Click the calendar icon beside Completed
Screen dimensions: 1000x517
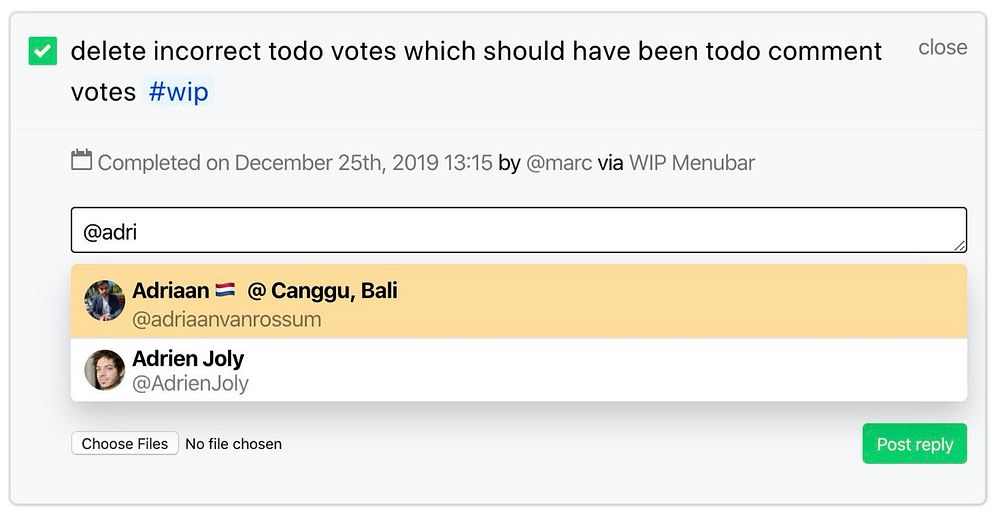(82, 160)
